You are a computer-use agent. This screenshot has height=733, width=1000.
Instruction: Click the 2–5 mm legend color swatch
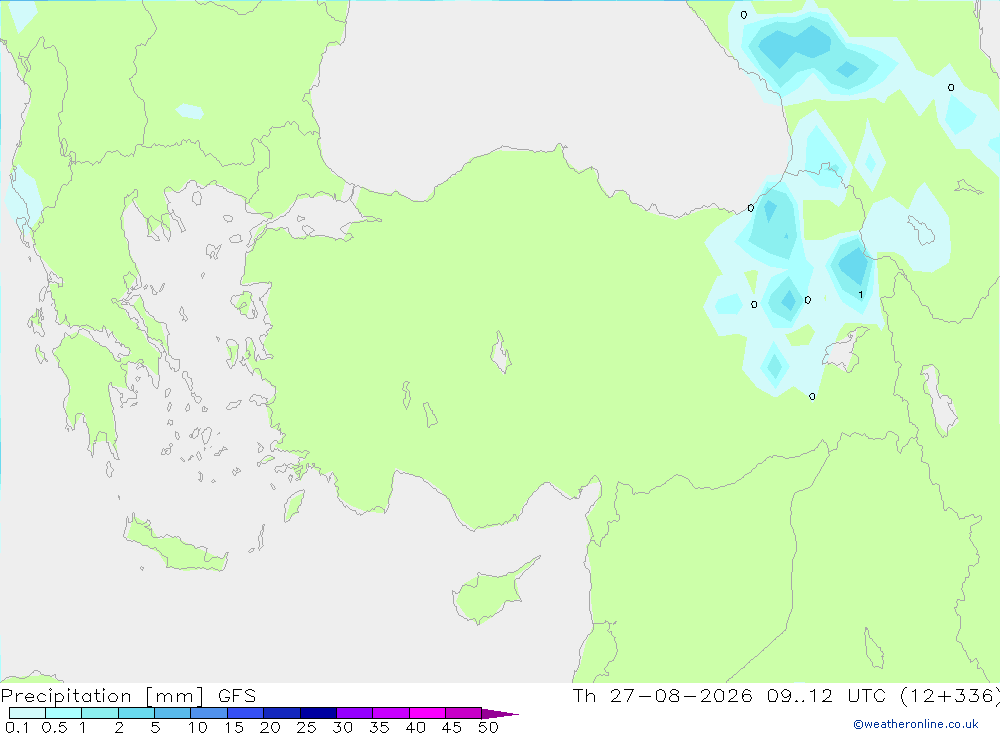pyautogui.click(x=136, y=713)
